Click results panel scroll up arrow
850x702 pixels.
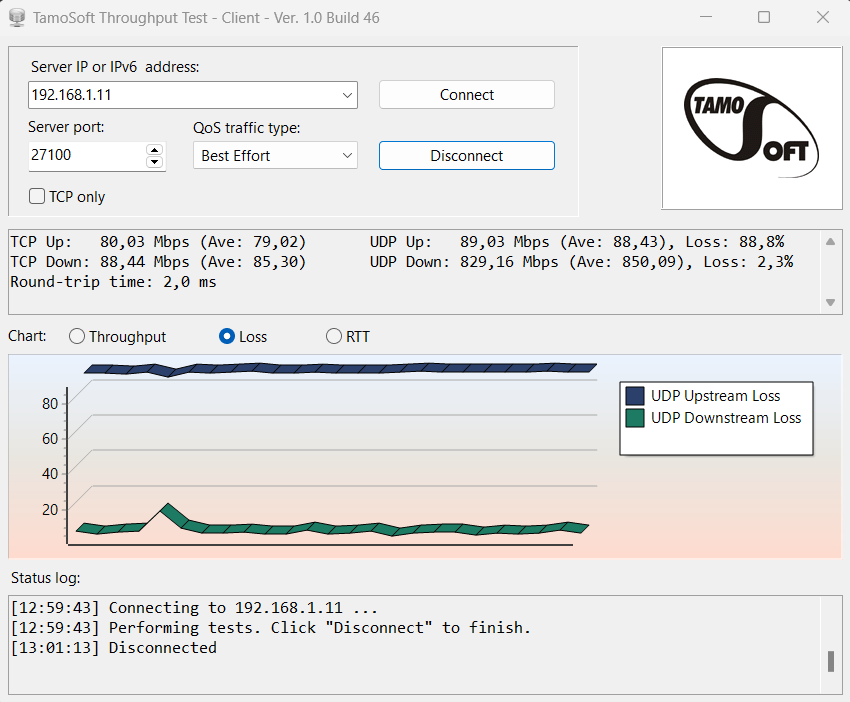click(x=830, y=242)
